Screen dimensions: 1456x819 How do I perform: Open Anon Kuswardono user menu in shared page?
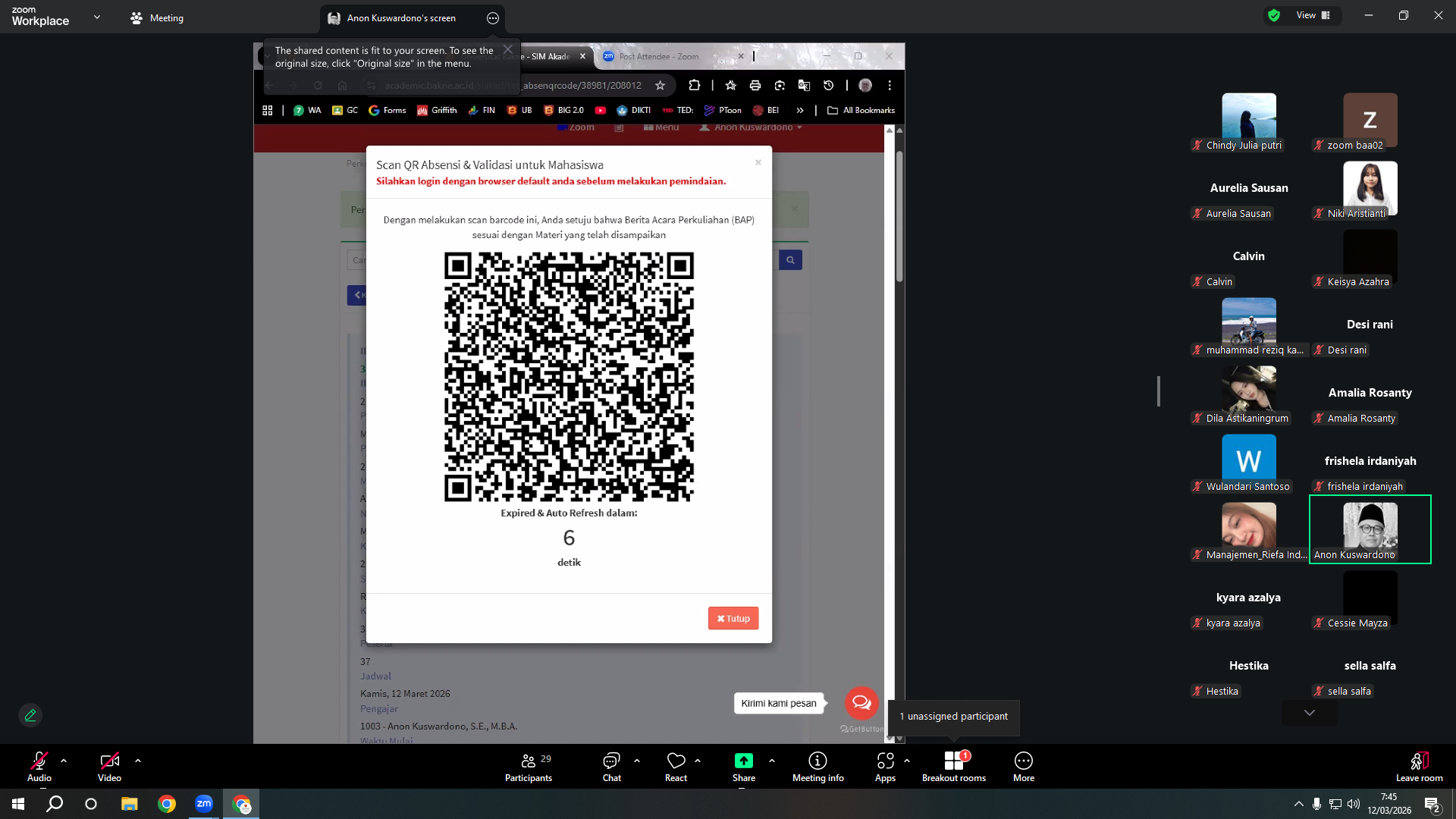tap(751, 127)
